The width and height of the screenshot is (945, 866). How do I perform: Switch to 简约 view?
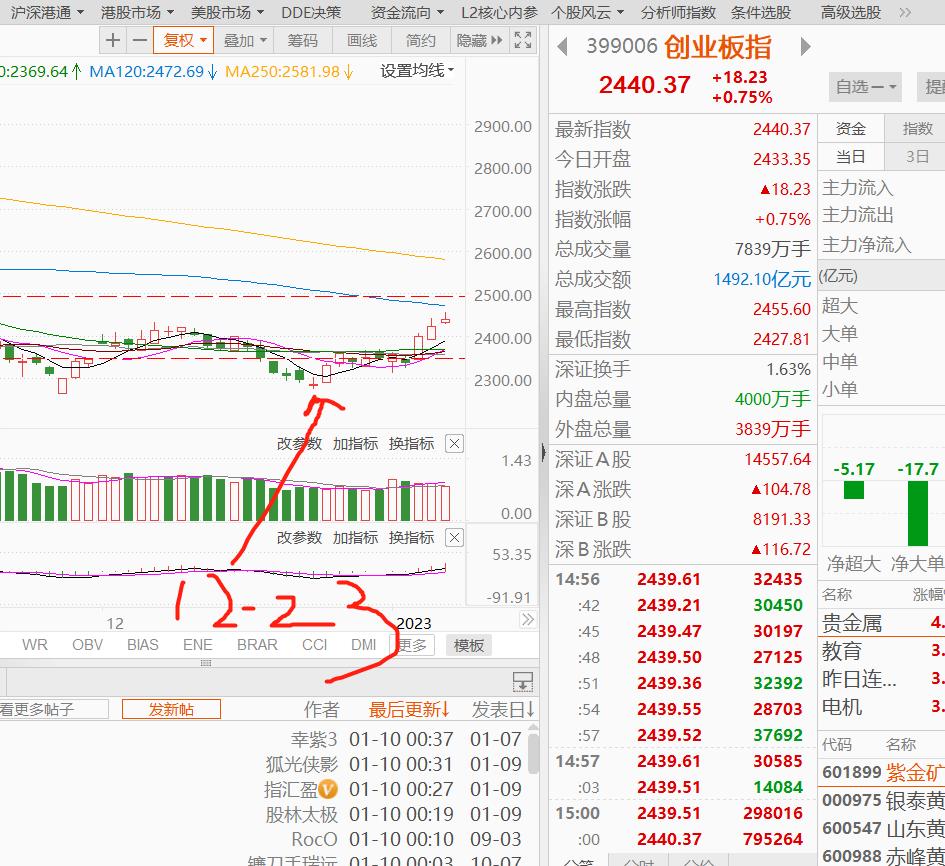pos(420,40)
